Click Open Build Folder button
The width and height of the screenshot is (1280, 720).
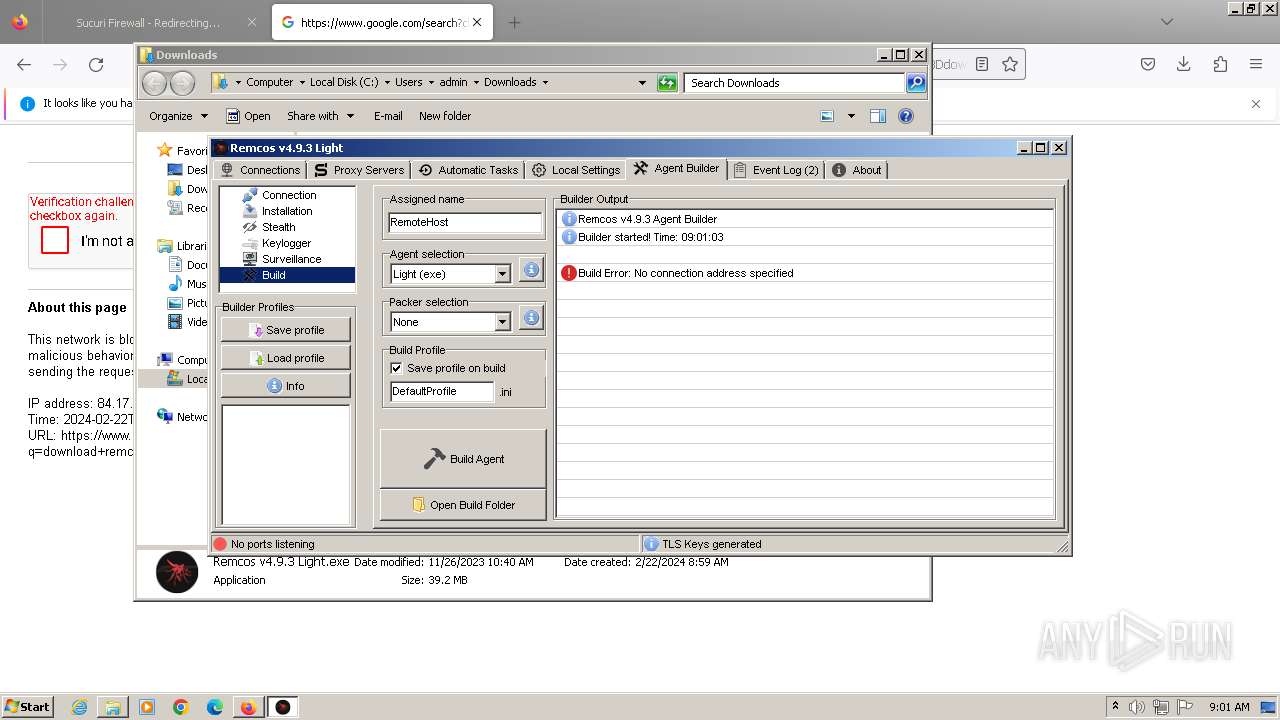point(463,505)
